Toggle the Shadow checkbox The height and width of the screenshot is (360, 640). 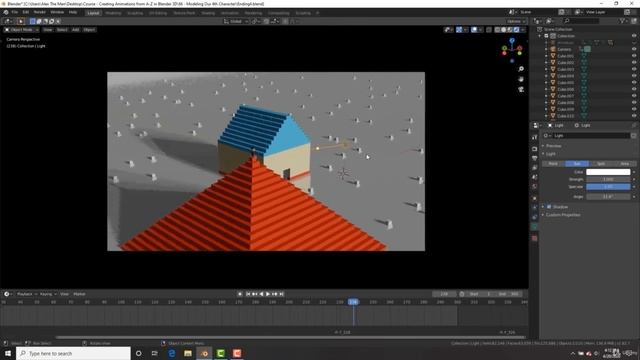click(x=549, y=207)
